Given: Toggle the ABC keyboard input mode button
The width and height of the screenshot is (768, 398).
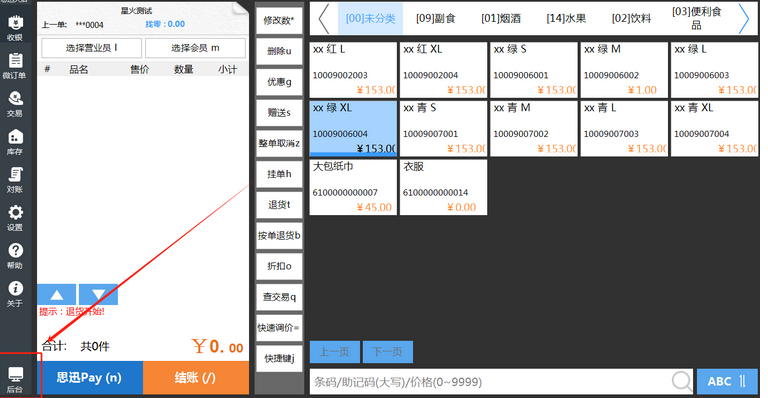Looking at the screenshot, I should click(x=727, y=381).
